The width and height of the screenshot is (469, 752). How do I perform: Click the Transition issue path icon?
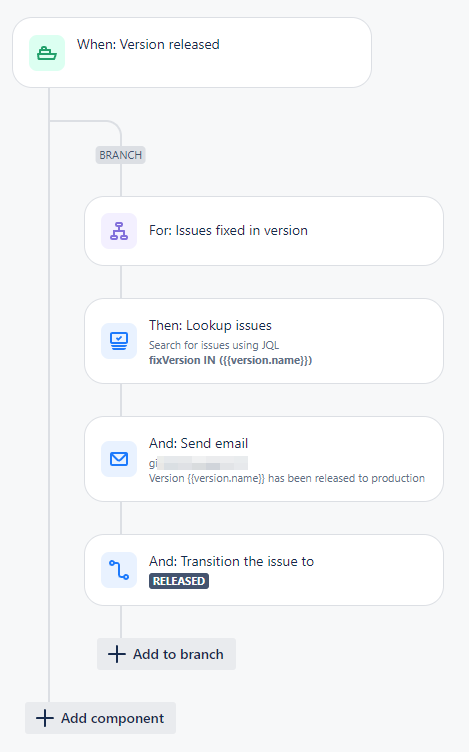[x=119, y=570]
